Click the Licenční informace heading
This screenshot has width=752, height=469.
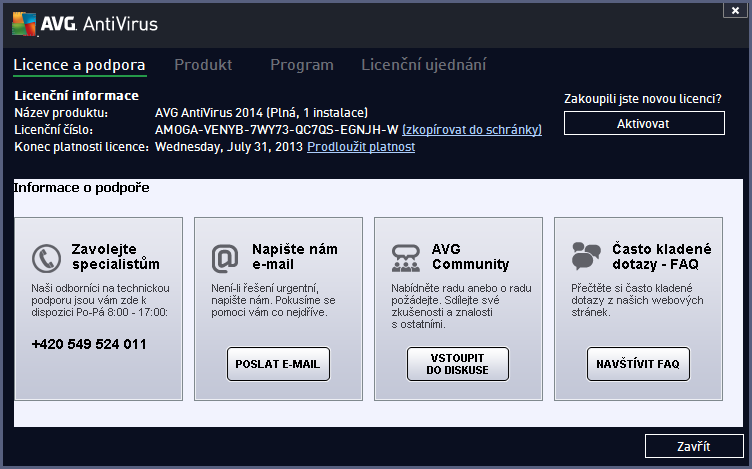click(x=77, y=95)
